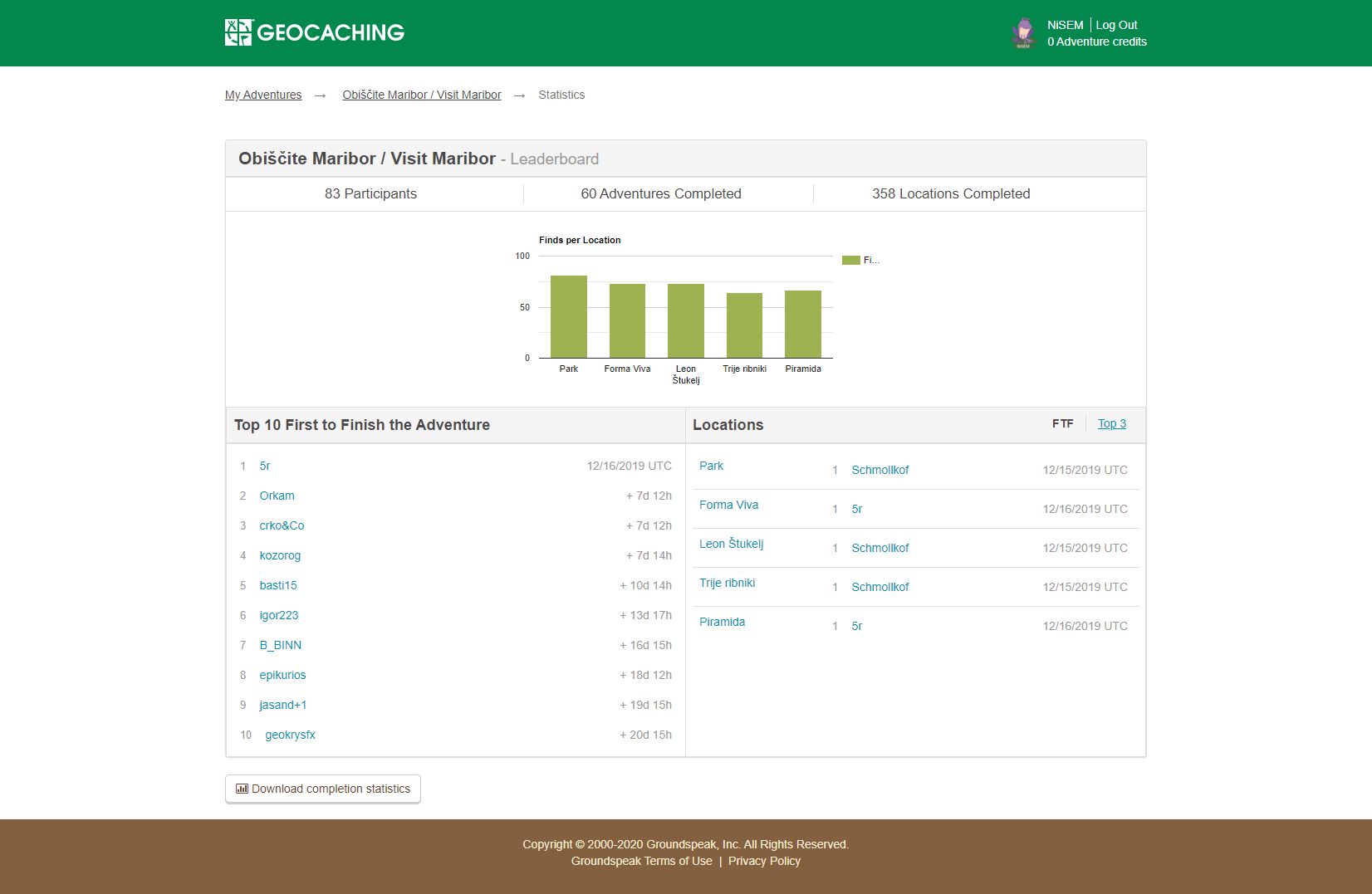Screen dimensions: 1372x894
Task: Click 358 Locations Completed stat
Action: (951, 193)
